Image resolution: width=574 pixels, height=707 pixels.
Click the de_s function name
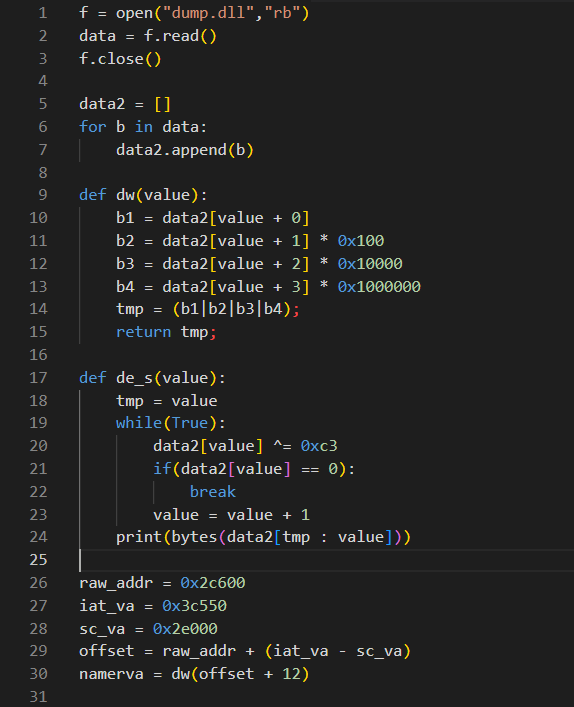point(134,377)
